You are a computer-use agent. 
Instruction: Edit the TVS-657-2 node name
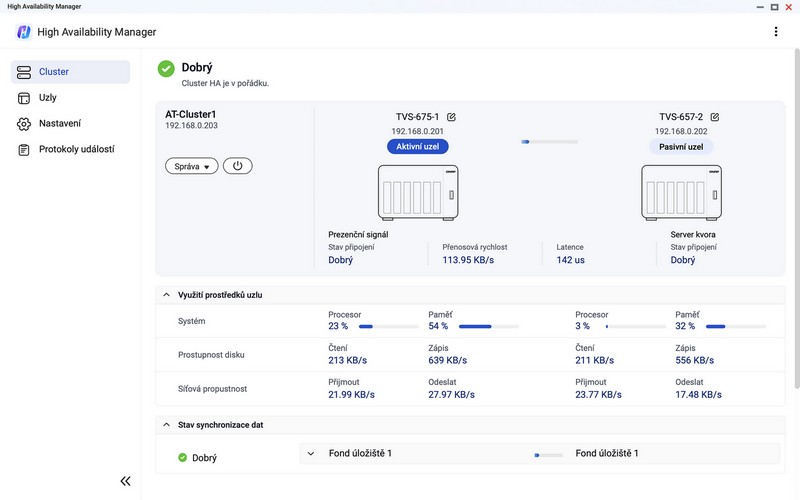click(x=715, y=117)
